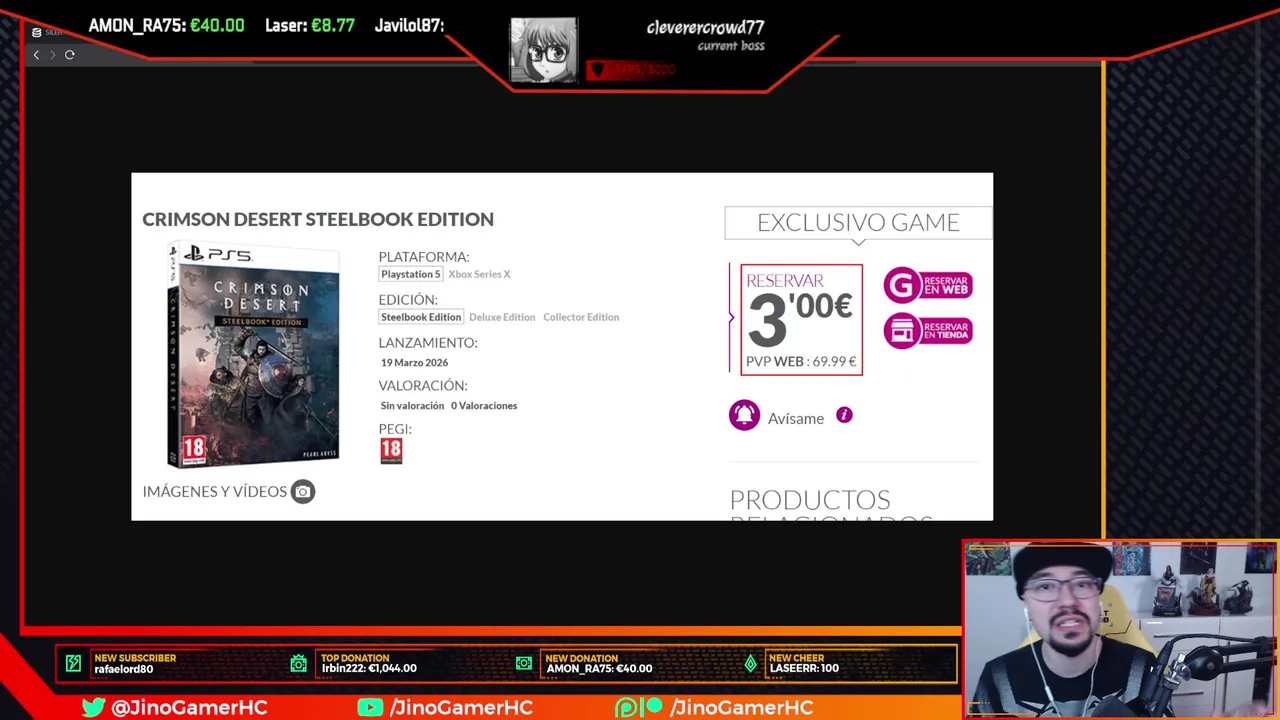The width and height of the screenshot is (1280, 720).
Task: Select Playstation 5 platform option
Action: 410,274
